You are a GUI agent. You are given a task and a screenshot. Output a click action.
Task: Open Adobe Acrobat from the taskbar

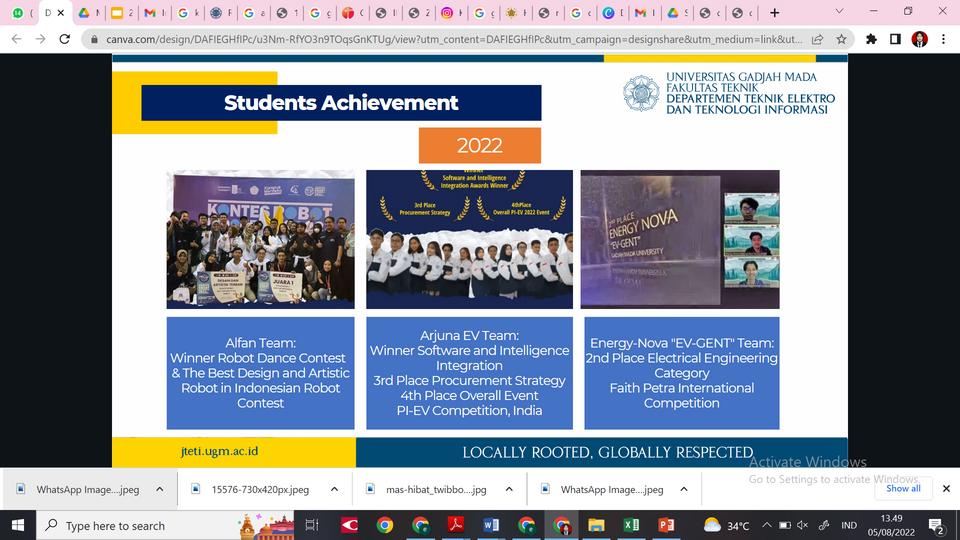[456, 525]
